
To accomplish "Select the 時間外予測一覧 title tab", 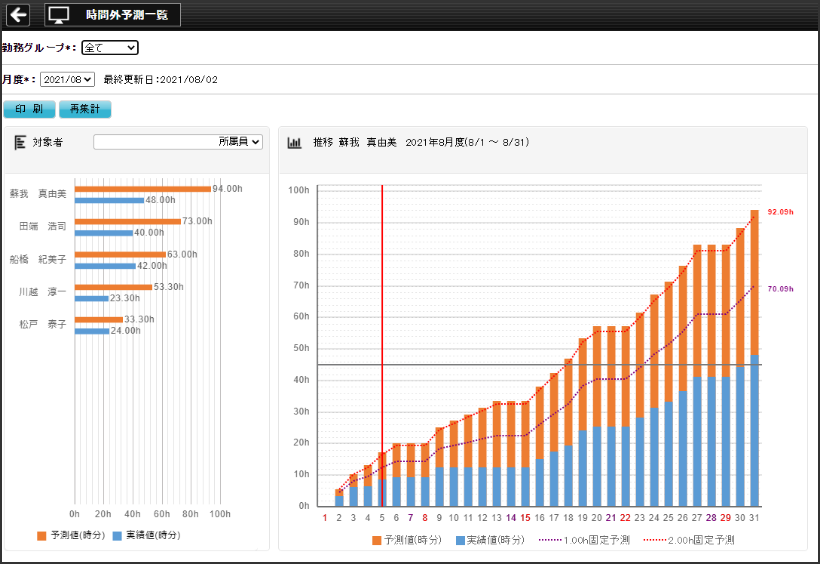I will 125,15.
